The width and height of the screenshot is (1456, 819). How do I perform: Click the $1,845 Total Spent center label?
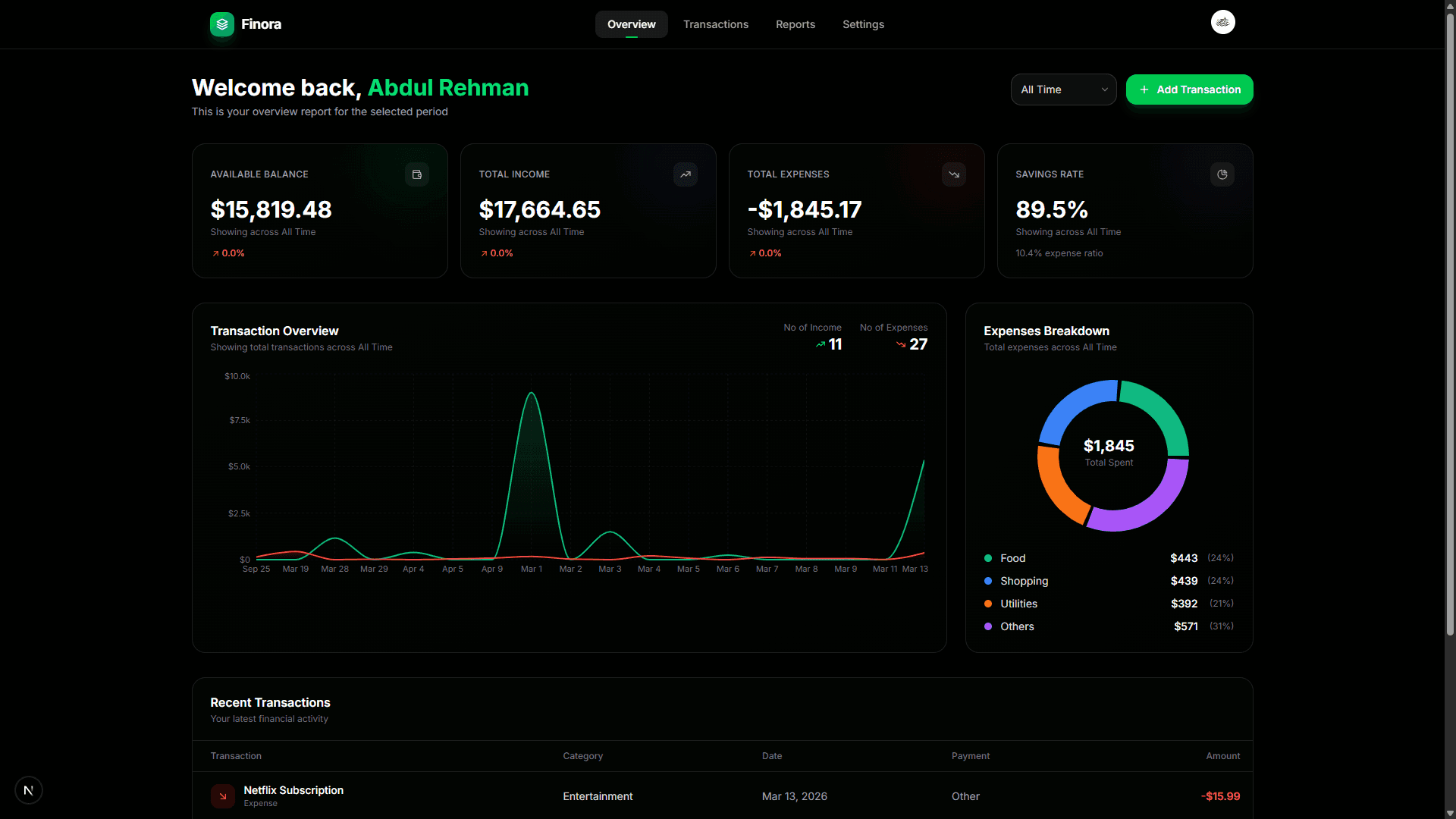click(x=1109, y=453)
